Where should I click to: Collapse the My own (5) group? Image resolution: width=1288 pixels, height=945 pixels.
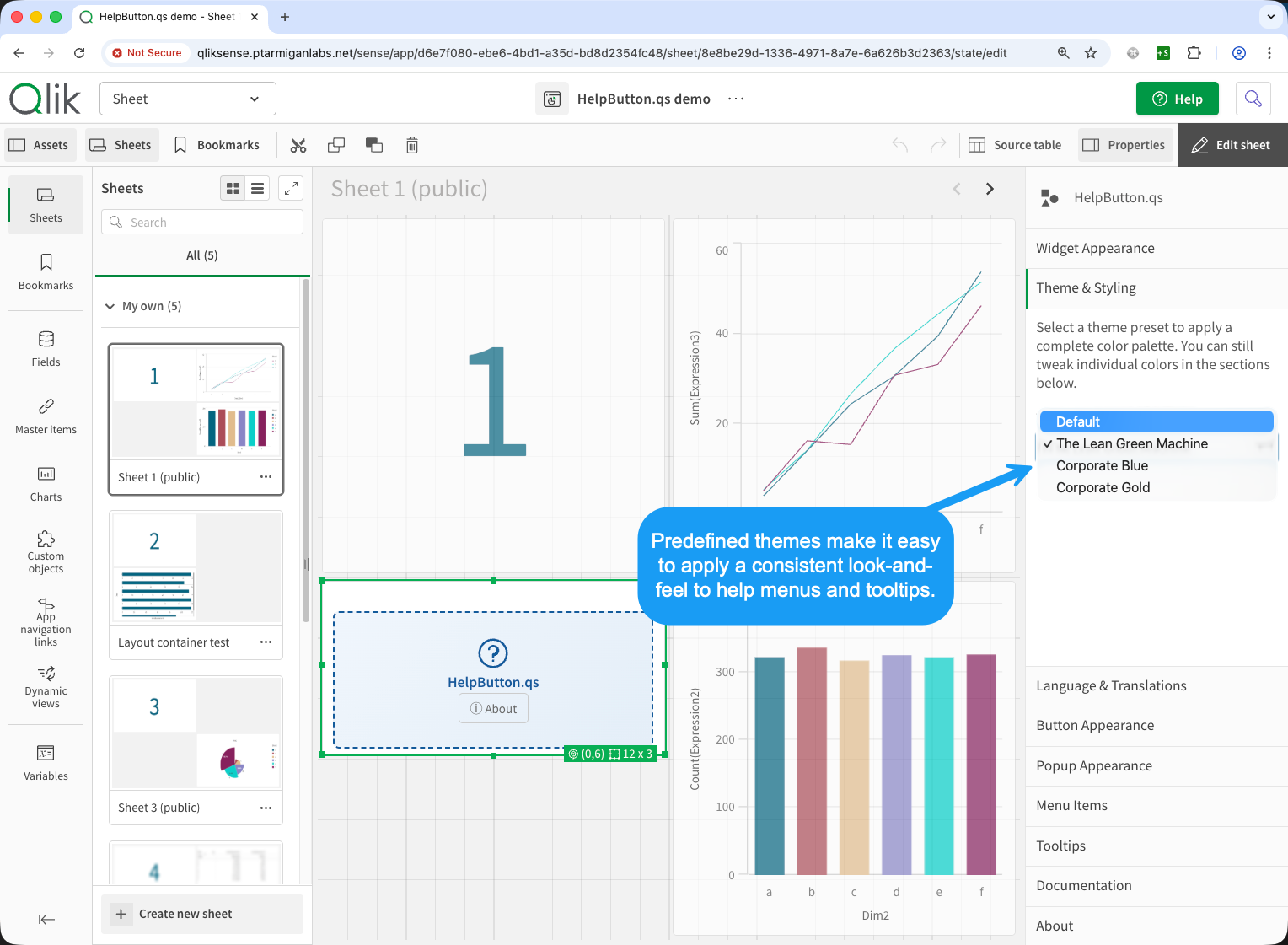click(x=110, y=306)
